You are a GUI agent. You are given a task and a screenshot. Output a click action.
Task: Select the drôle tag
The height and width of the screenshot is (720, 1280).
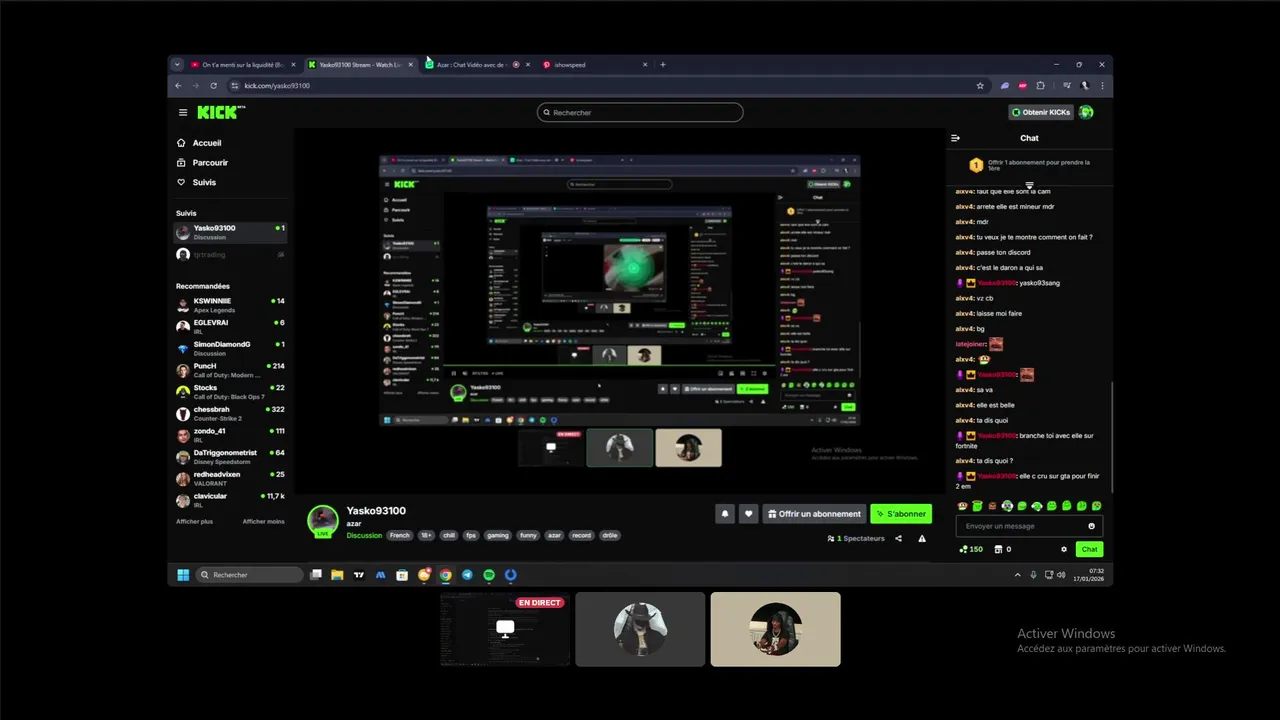click(x=610, y=535)
